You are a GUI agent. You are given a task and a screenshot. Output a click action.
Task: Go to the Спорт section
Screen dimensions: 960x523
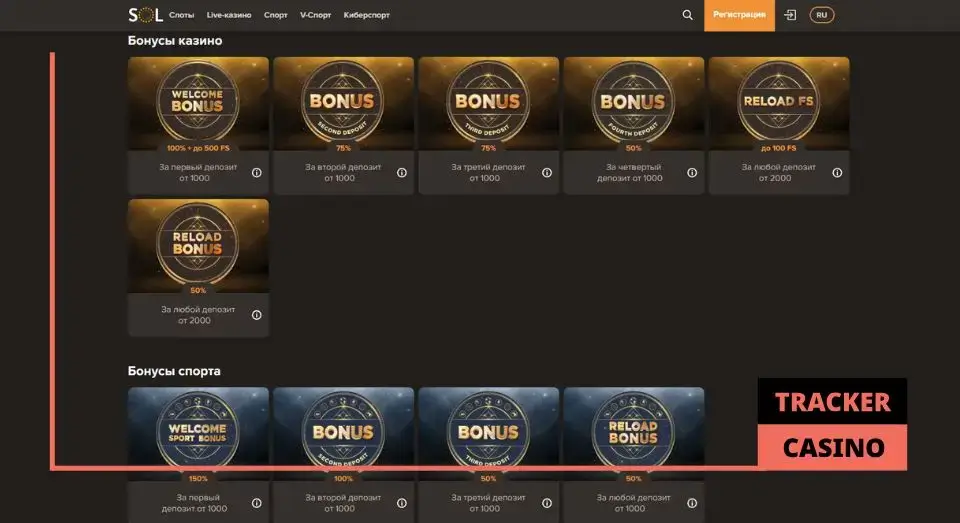tap(276, 15)
